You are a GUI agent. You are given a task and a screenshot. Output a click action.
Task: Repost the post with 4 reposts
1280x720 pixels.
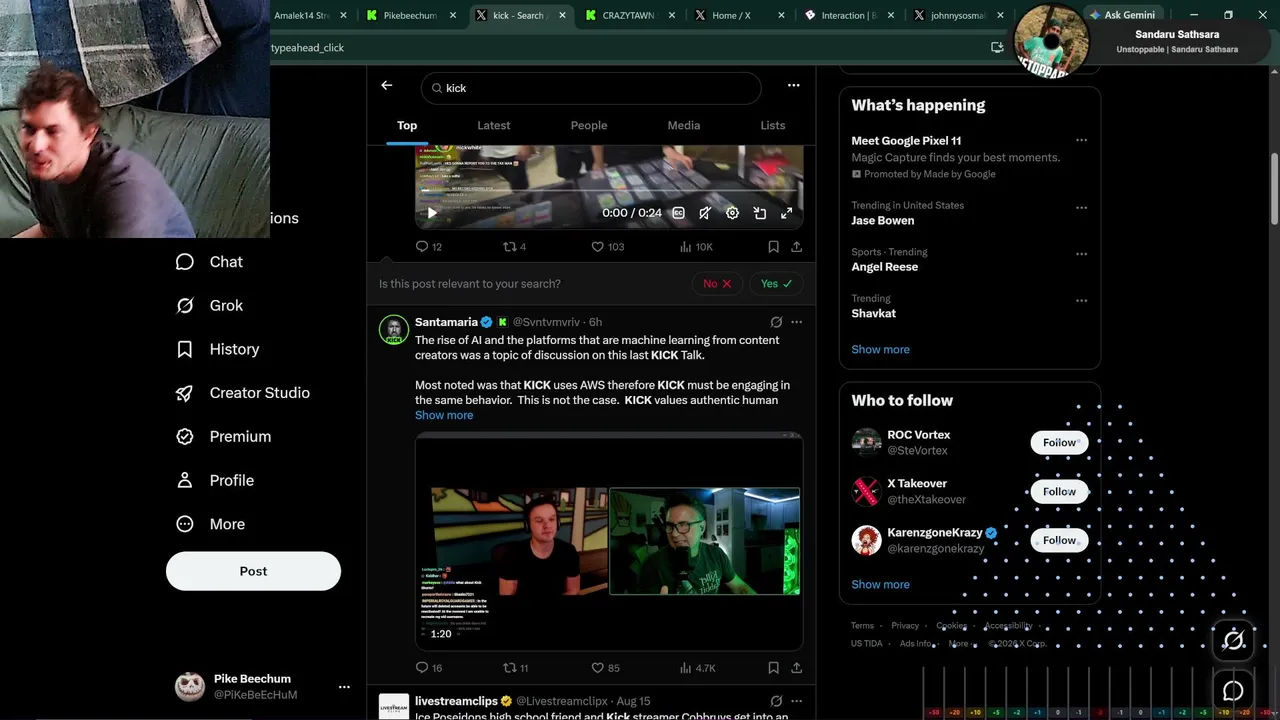[x=514, y=247]
